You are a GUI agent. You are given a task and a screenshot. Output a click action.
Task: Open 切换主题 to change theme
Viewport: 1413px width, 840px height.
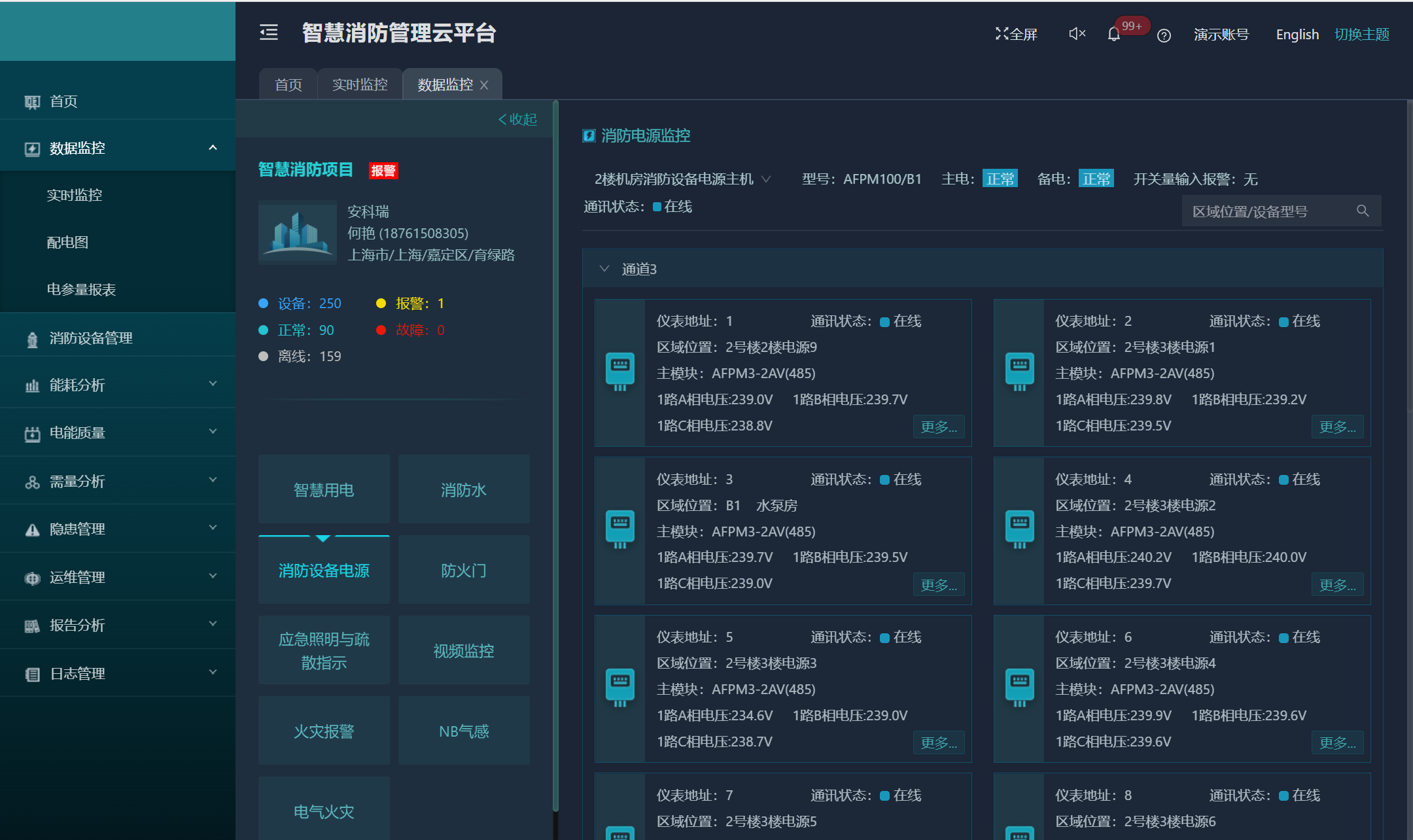(x=1361, y=34)
